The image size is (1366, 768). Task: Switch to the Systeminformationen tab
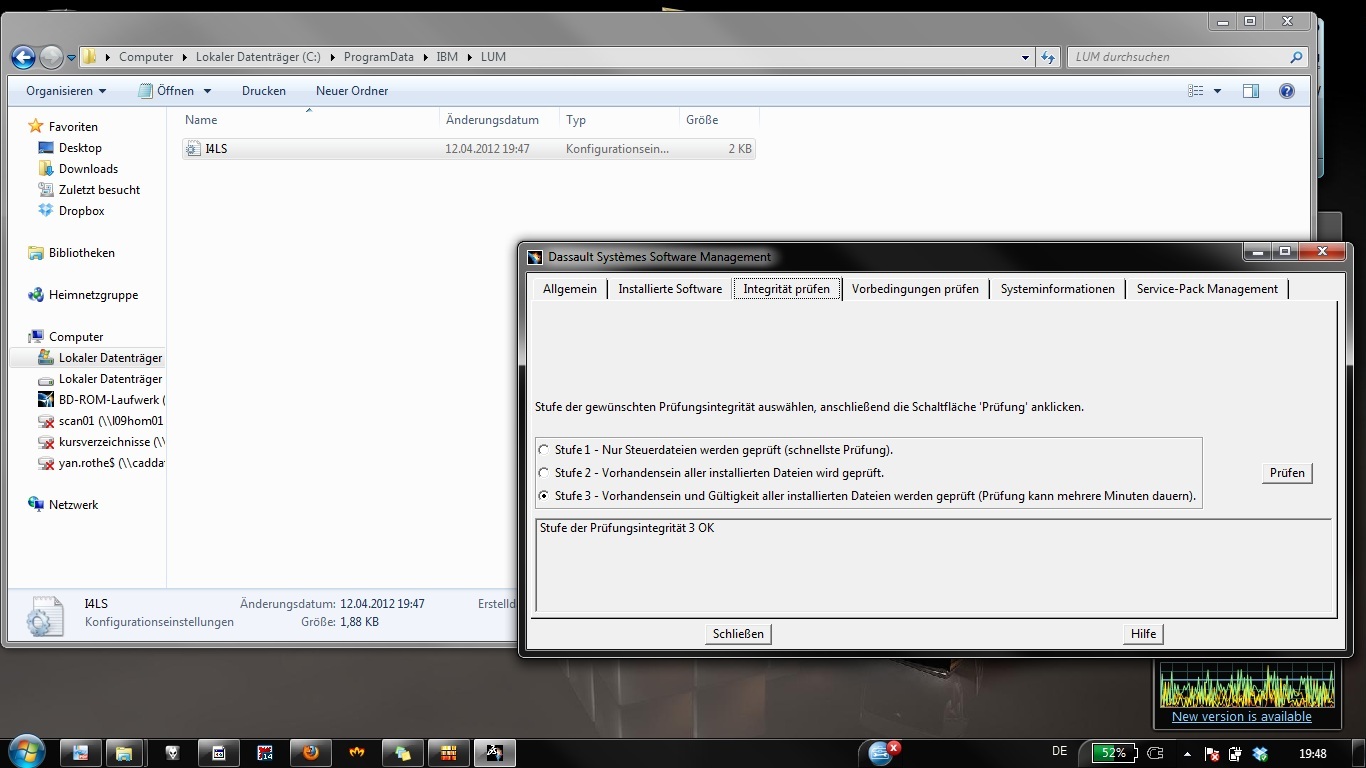1058,289
